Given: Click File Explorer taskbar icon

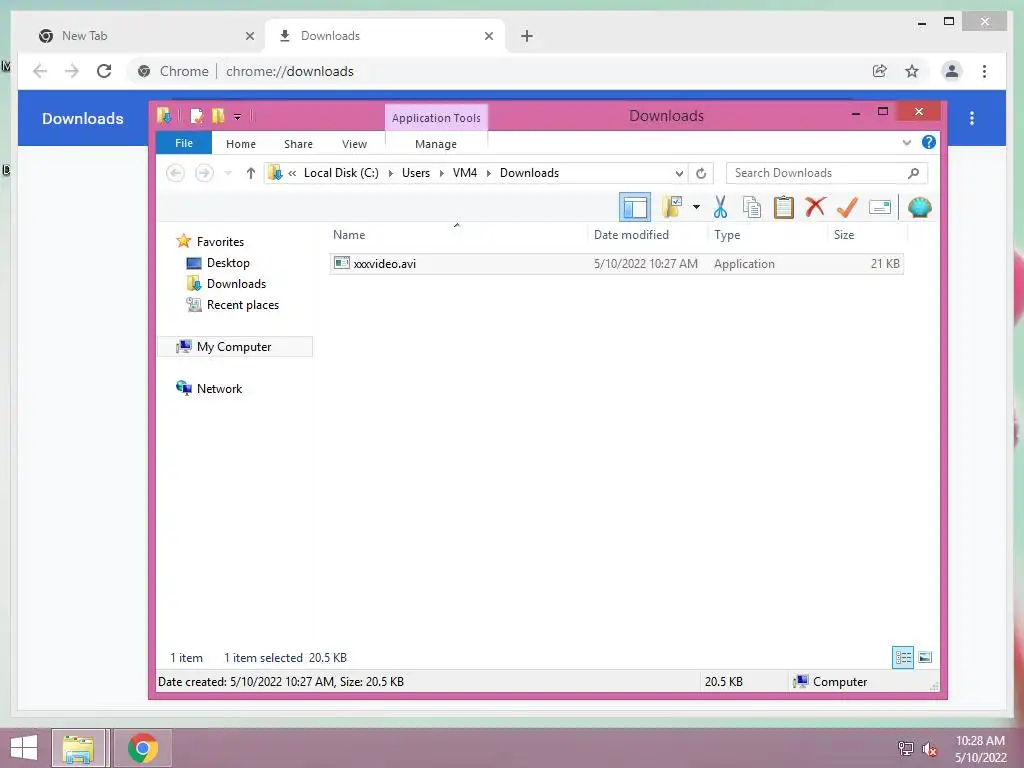Looking at the screenshot, I should pos(78,748).
